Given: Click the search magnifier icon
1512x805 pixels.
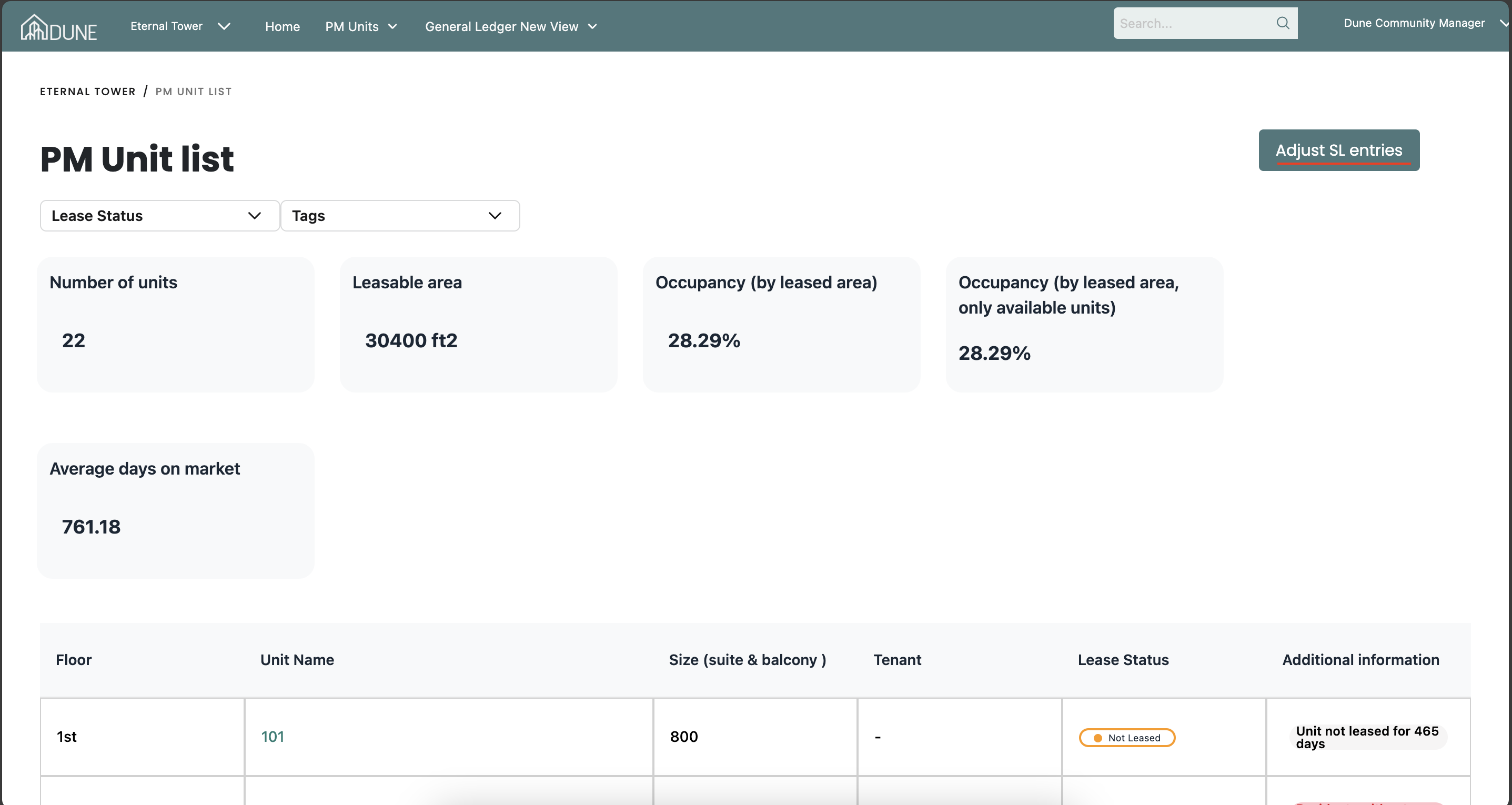Looking at the screenshot, I should click(1283, 23).
